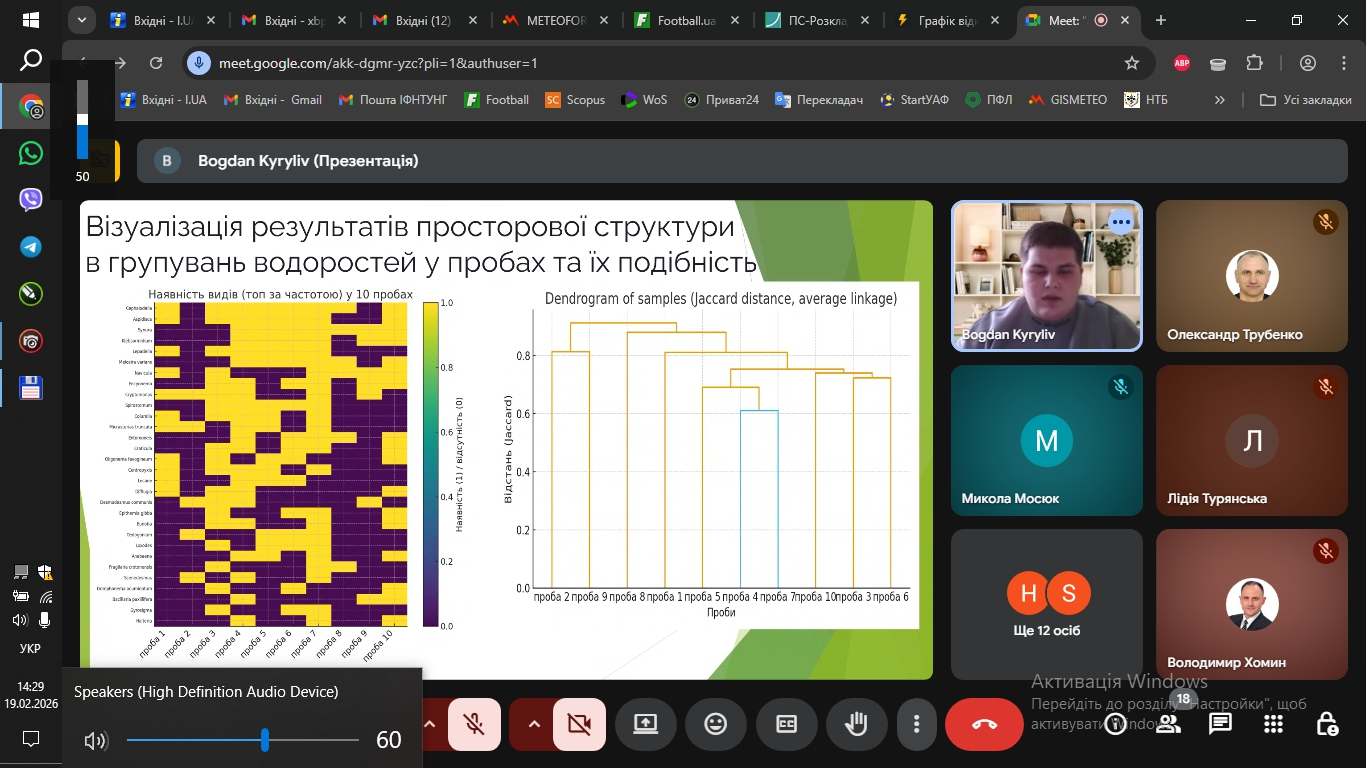Expand hidden bookmarks with the chevron
This screenshot has height=768, width=1366.
tap(1218, 99)
